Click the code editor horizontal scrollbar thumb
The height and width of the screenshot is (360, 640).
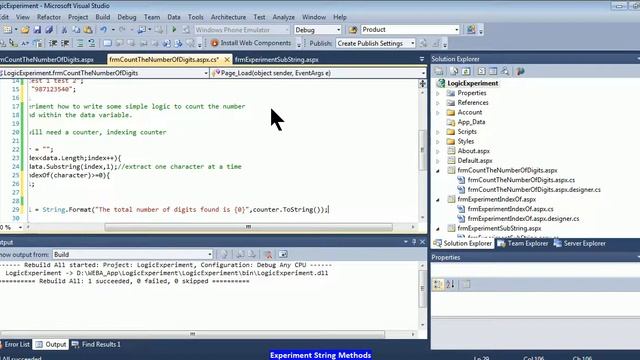point(248,227)
